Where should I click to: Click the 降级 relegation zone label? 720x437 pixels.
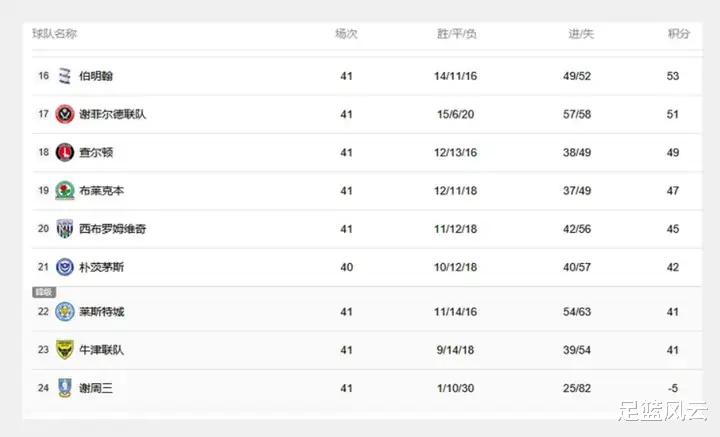tap(43, 292)
